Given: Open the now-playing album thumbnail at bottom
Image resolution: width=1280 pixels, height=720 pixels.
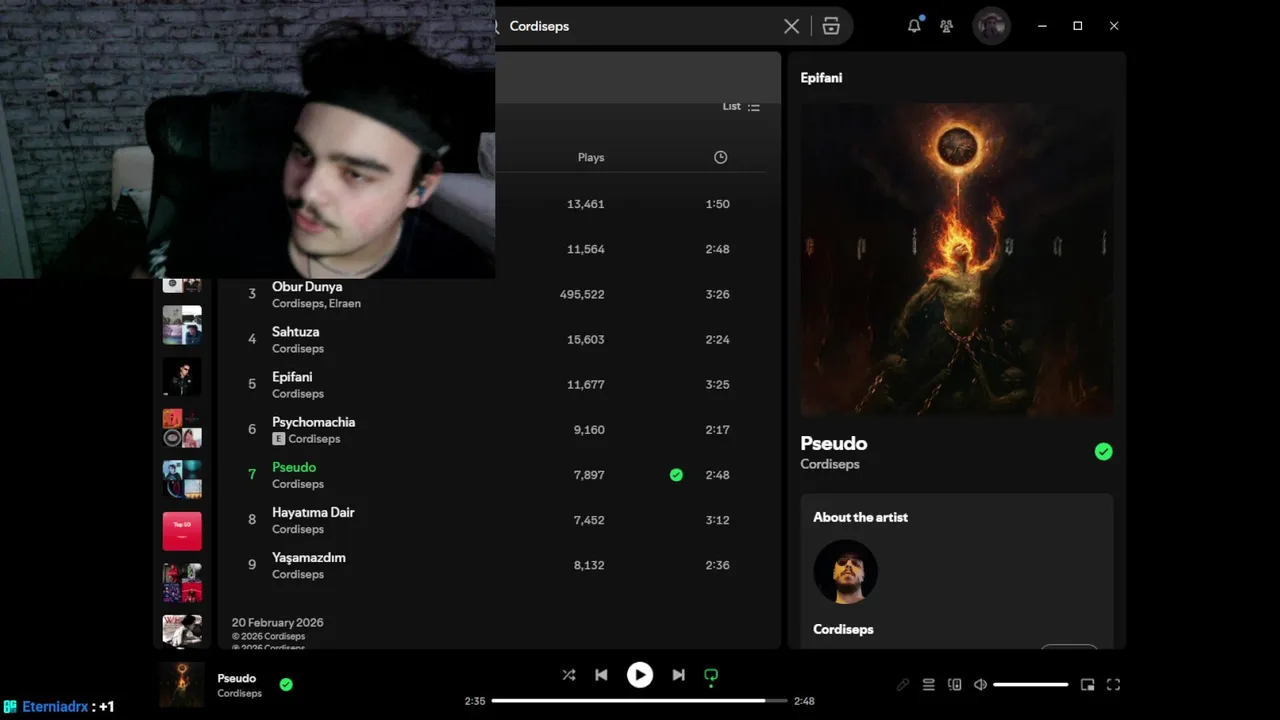Looking at the screenshot, I should [182, 685].
